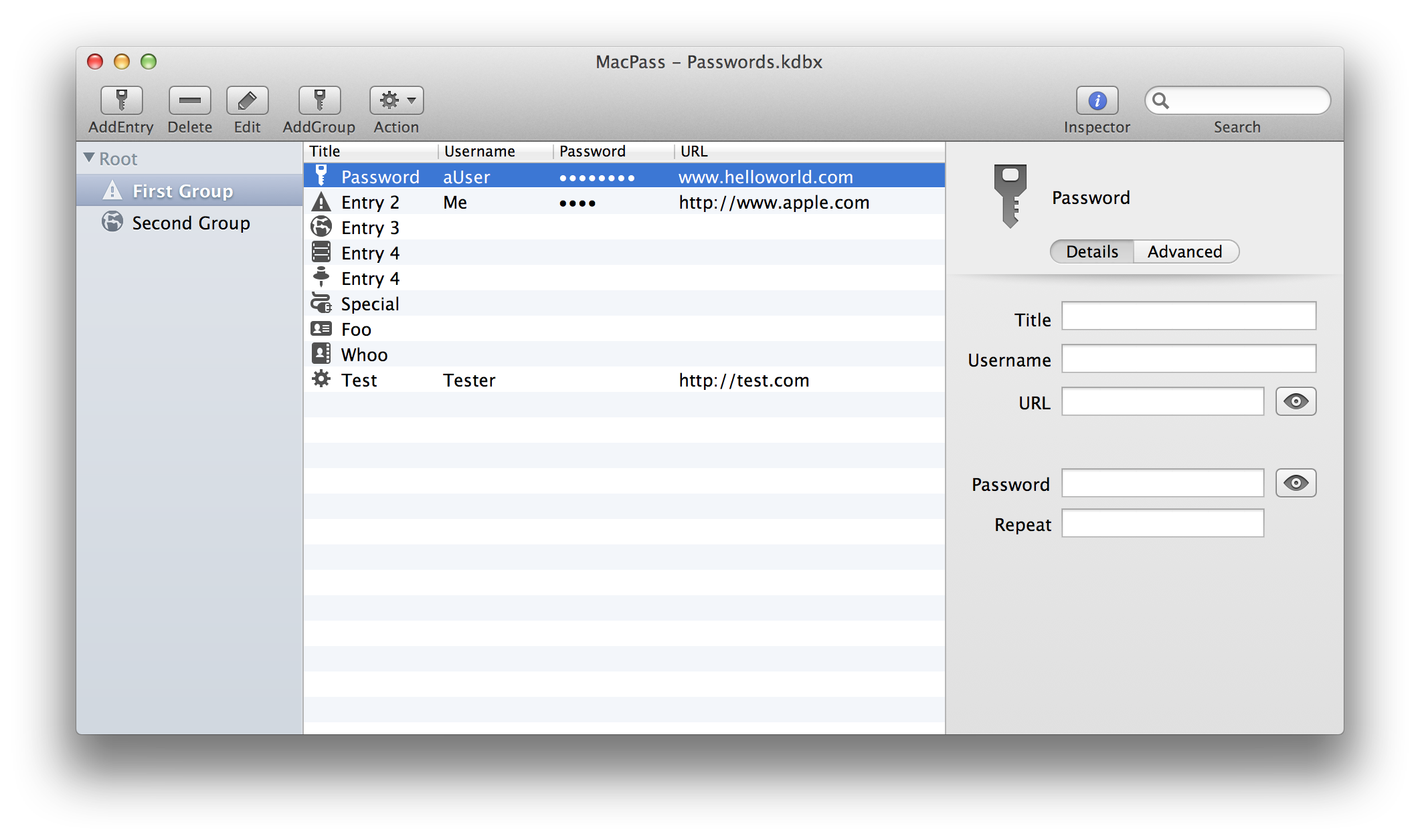The image size is (1420, 840).
Task: Click into the Title input field
Action: 1188,316
